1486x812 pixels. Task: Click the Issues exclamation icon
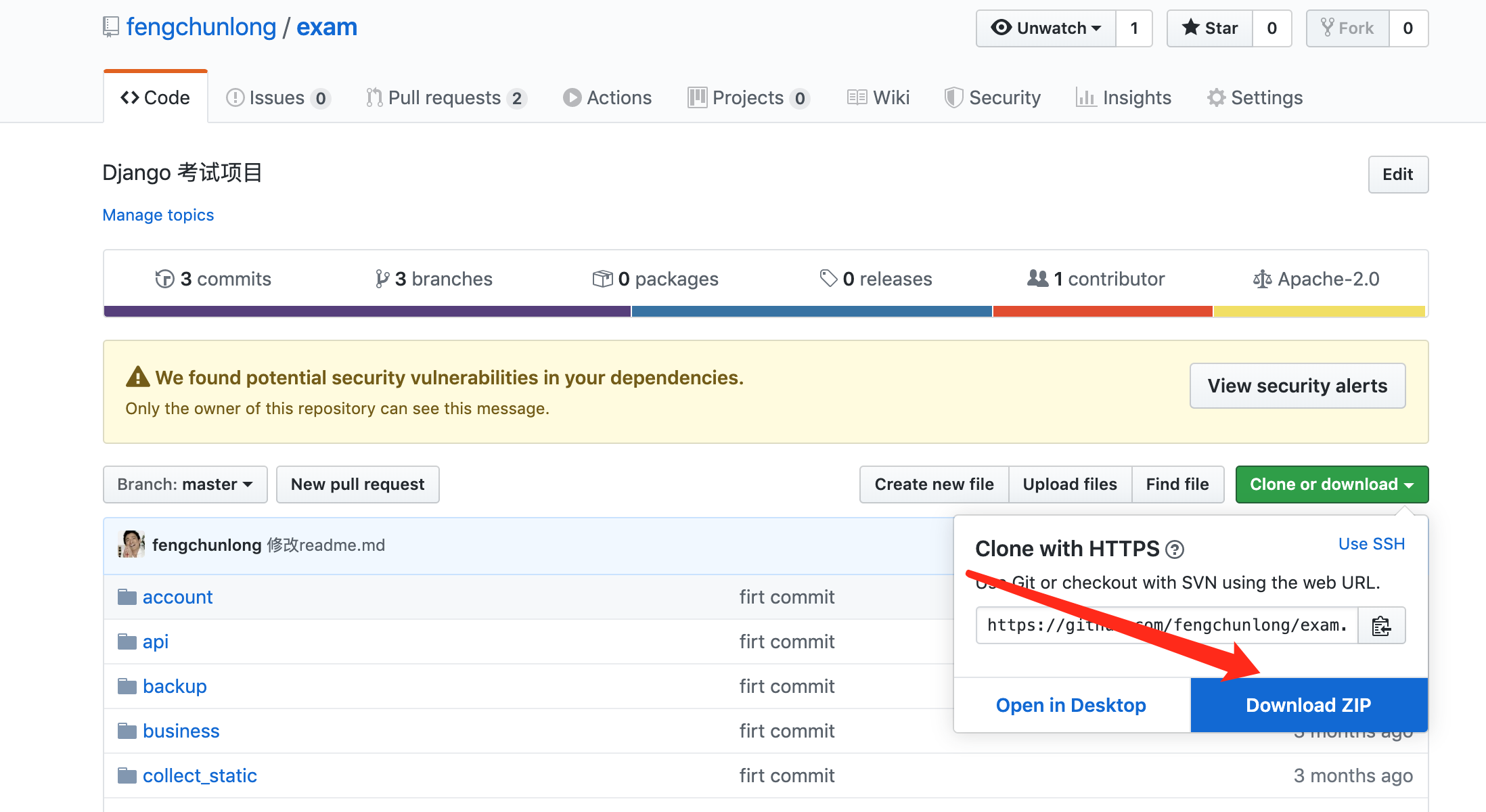pyautogui.click(x=235, y=97)
